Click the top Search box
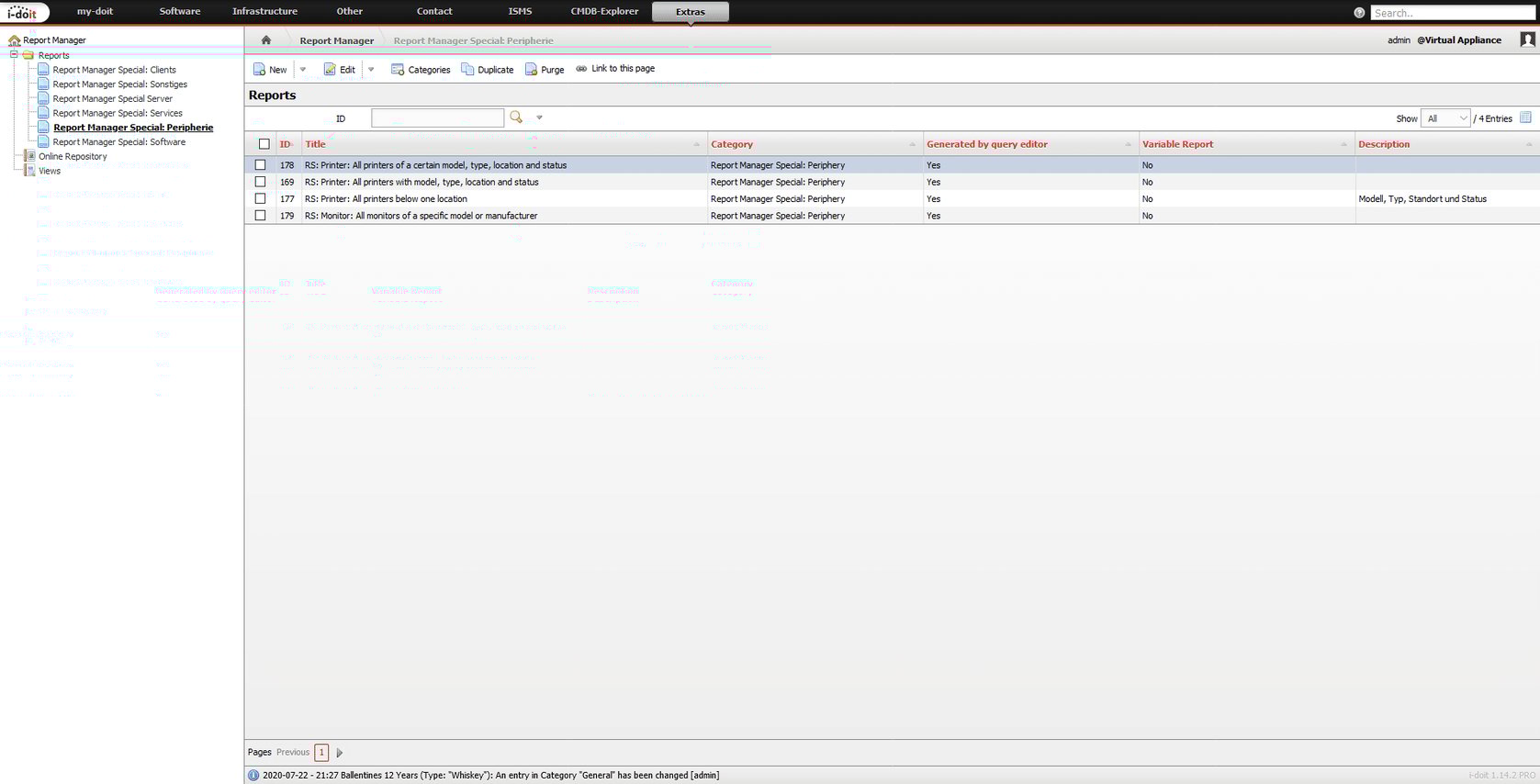Screen dimensions: 1540x784 [1453, 13]
